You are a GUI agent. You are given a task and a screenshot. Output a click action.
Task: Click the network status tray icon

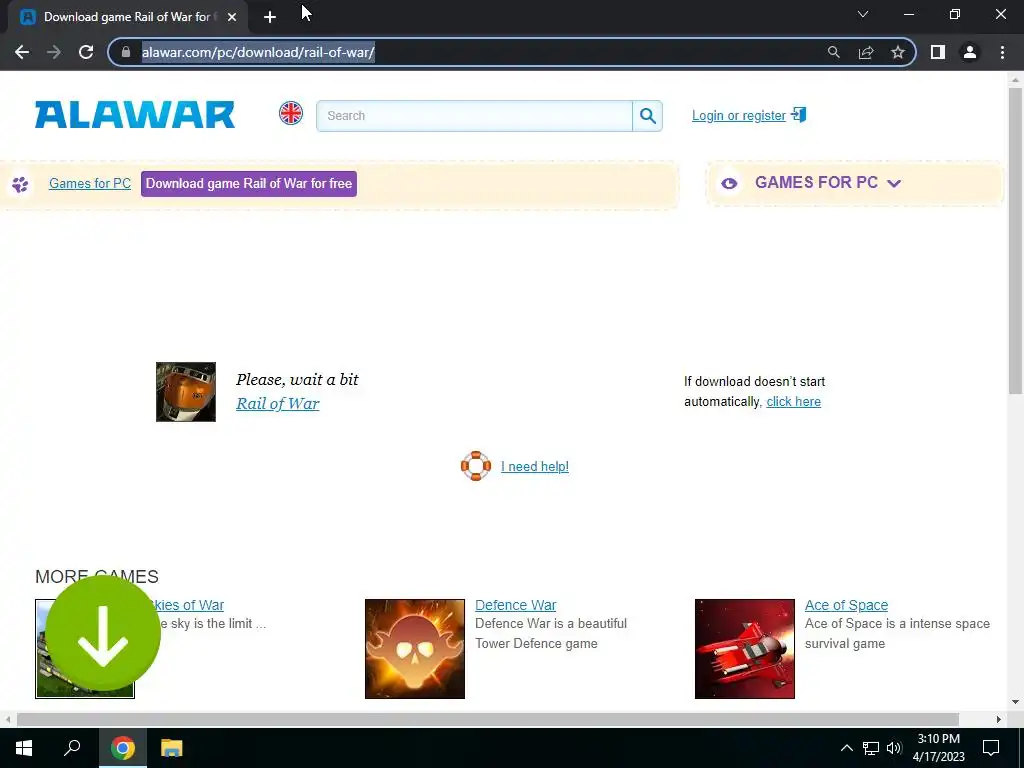[871, 748]
